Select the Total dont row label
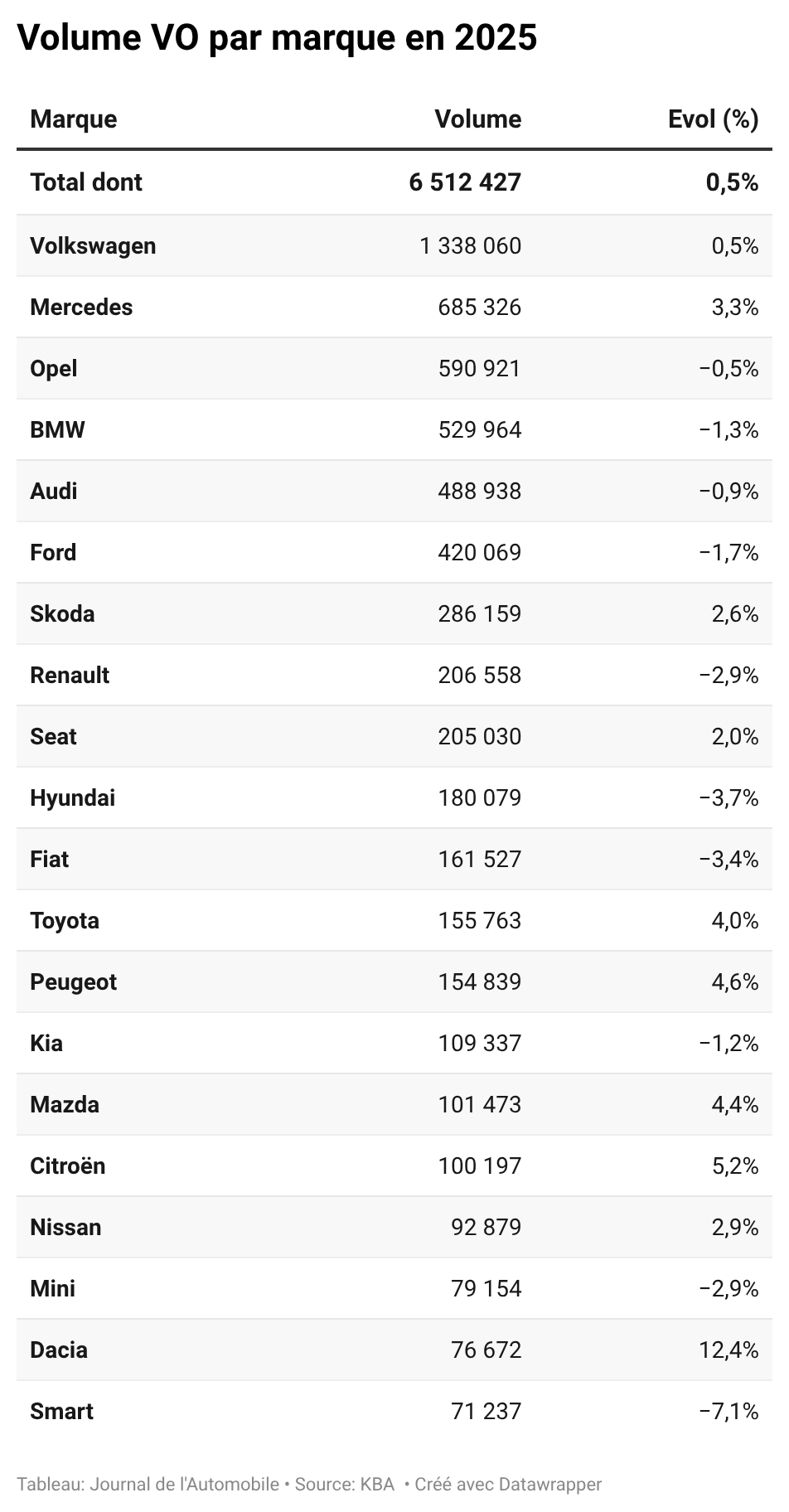The image size is (789, 1512). click(x=86, y=182)
